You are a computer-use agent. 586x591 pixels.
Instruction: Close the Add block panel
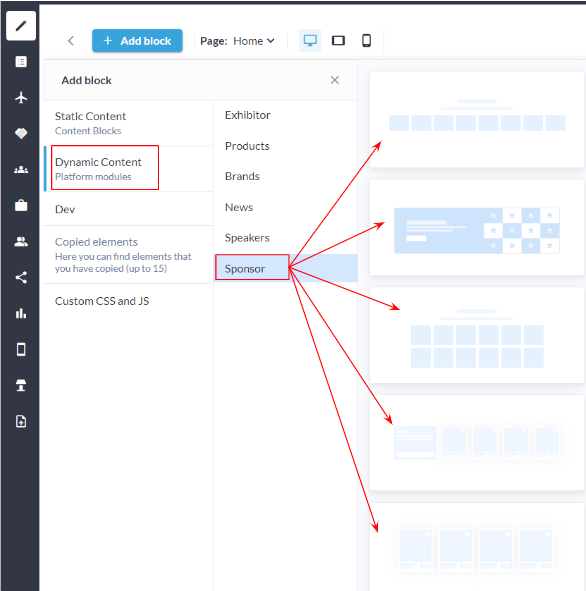pos(335,80)
